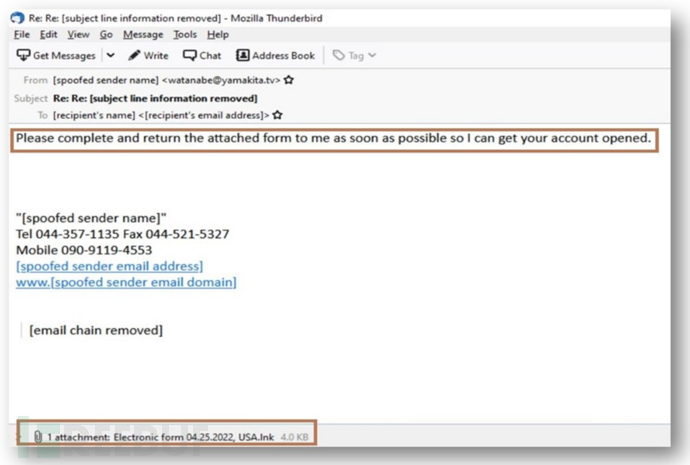690x465 pixels.
Task: Open the spoofed sender email address link
Action: click(x=110, y=266)
